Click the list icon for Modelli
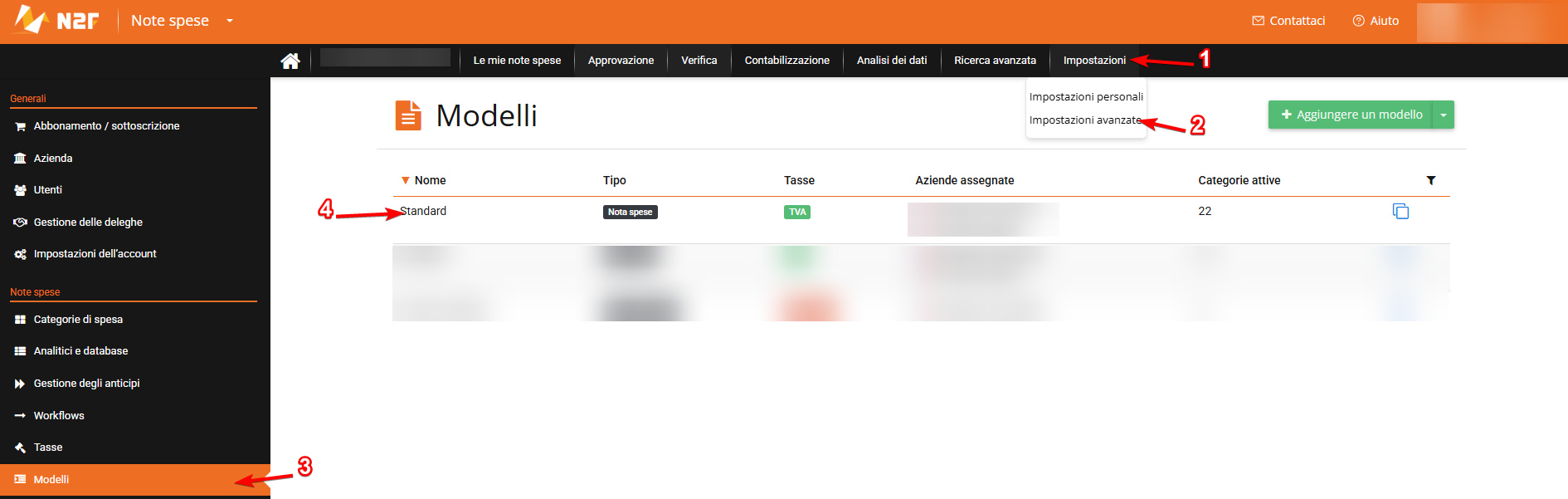This screenshot has width=1568, height=499. click(x=20, y=480)
